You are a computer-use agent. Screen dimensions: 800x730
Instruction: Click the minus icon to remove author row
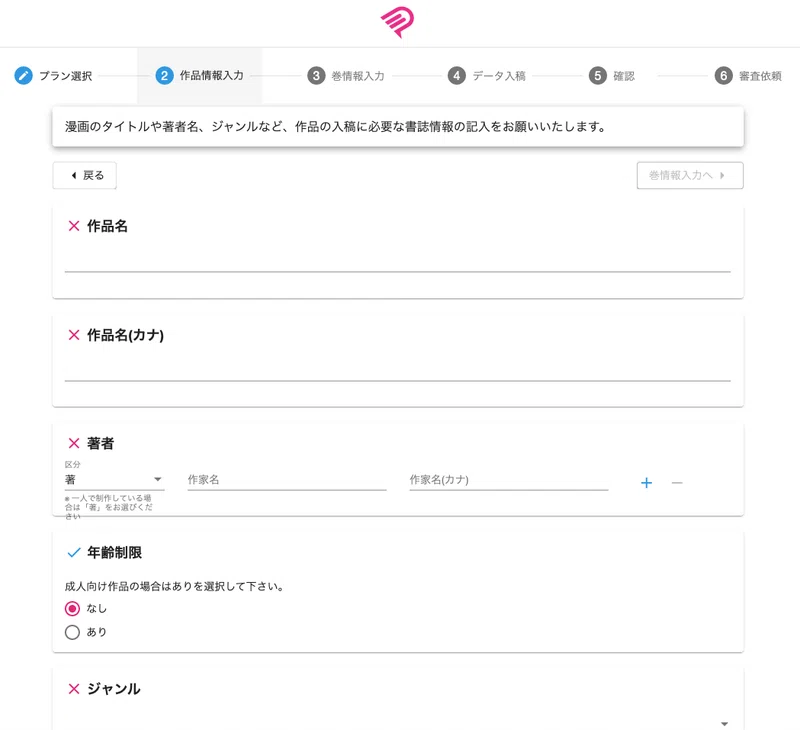tap(677, 483)
